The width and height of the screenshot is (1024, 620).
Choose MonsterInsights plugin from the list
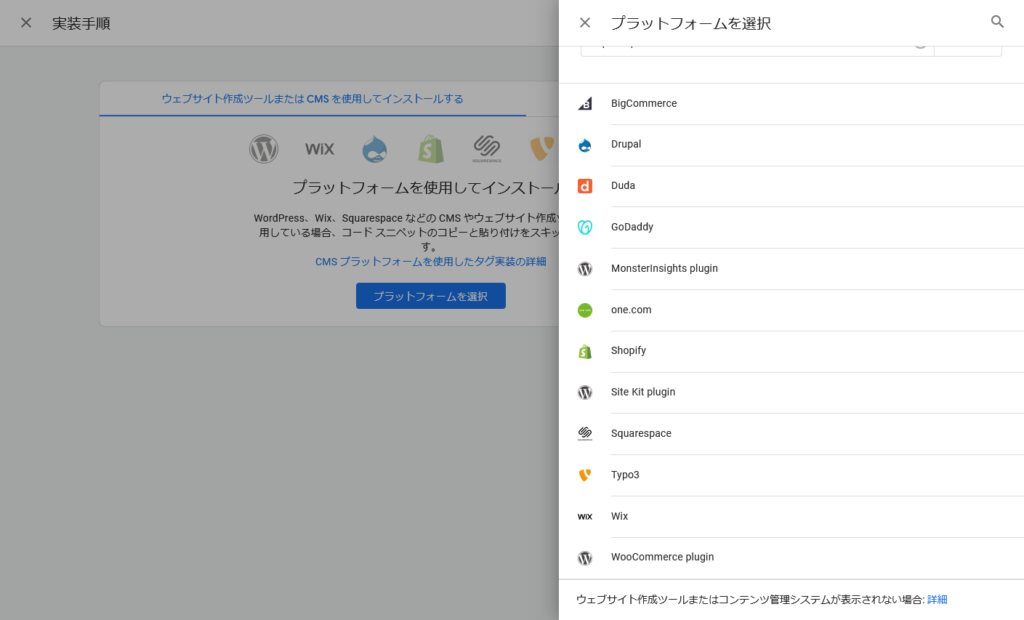pos(664,268)
